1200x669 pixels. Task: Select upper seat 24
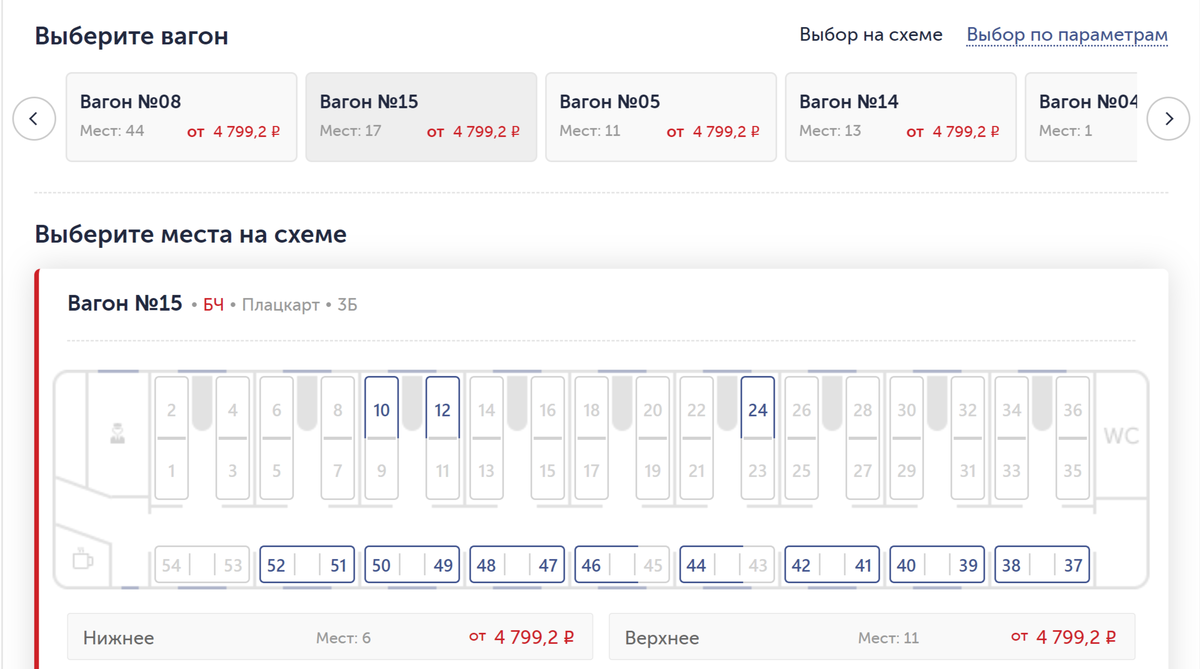coord(758,409)
